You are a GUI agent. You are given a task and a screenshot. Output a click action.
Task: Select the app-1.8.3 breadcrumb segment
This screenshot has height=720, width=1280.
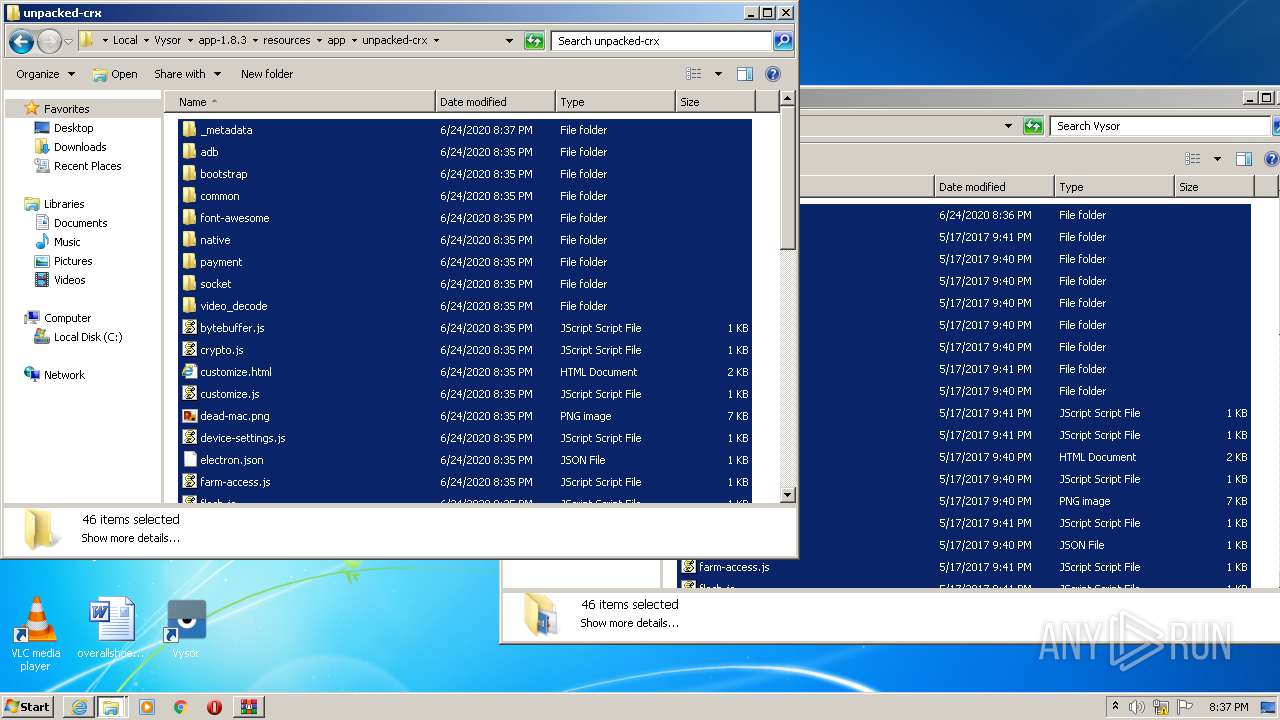pyautogui.click(x=222, y=41)
